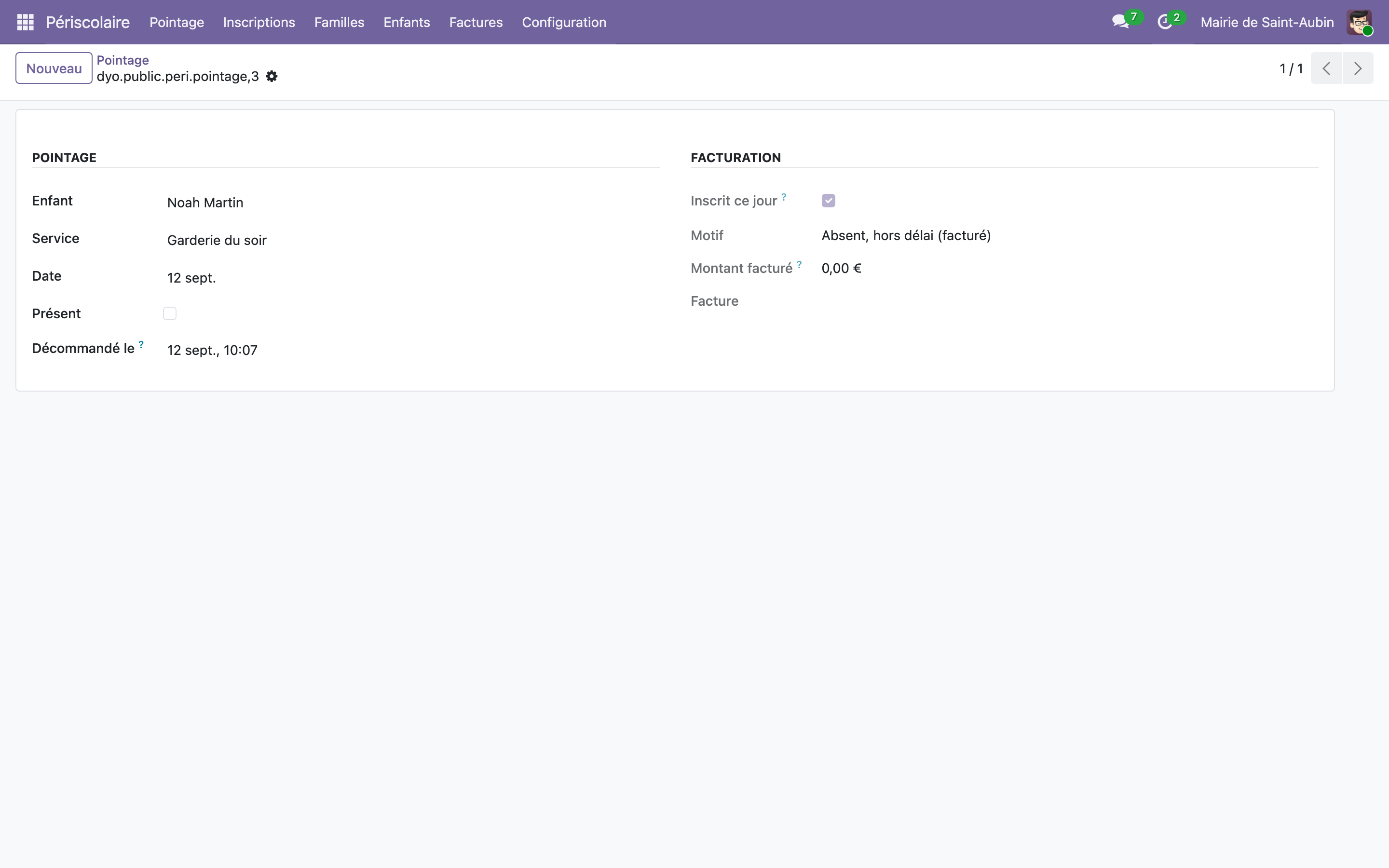Viewport: 1389px width, 868px height.
Task: Show help tooltip for Décommandé le
Action: 141,344
